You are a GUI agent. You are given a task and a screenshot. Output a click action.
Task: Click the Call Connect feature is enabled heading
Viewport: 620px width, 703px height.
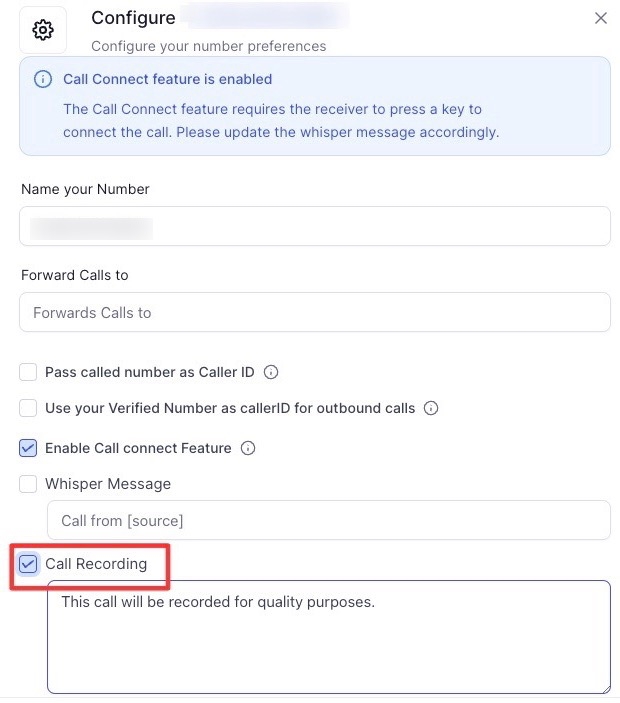pyautogui.click(x=167, y=79)
